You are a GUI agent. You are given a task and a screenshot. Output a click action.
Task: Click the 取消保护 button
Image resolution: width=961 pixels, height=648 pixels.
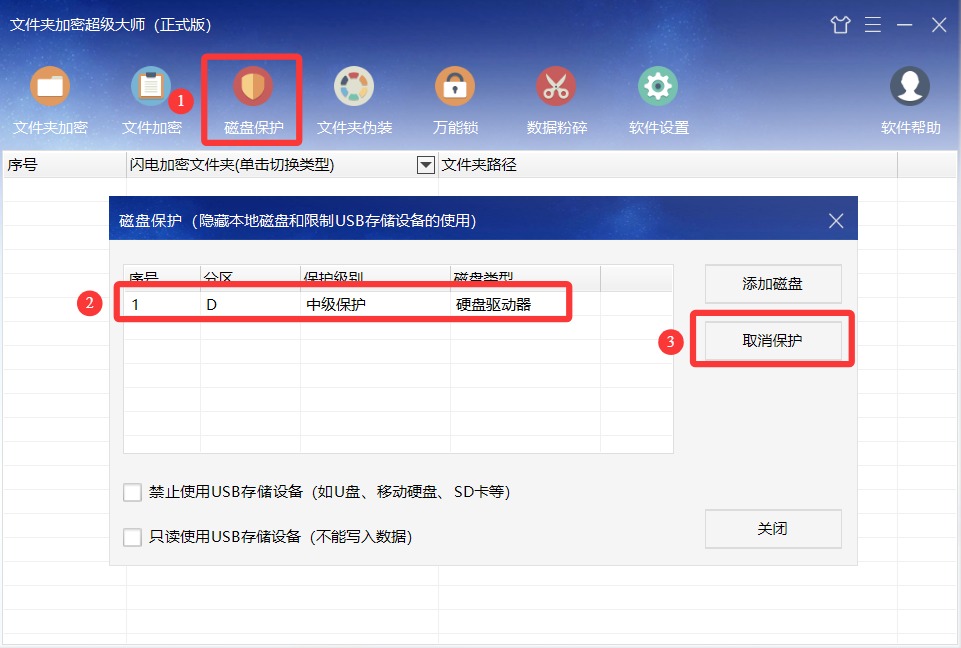coord(773,340)
